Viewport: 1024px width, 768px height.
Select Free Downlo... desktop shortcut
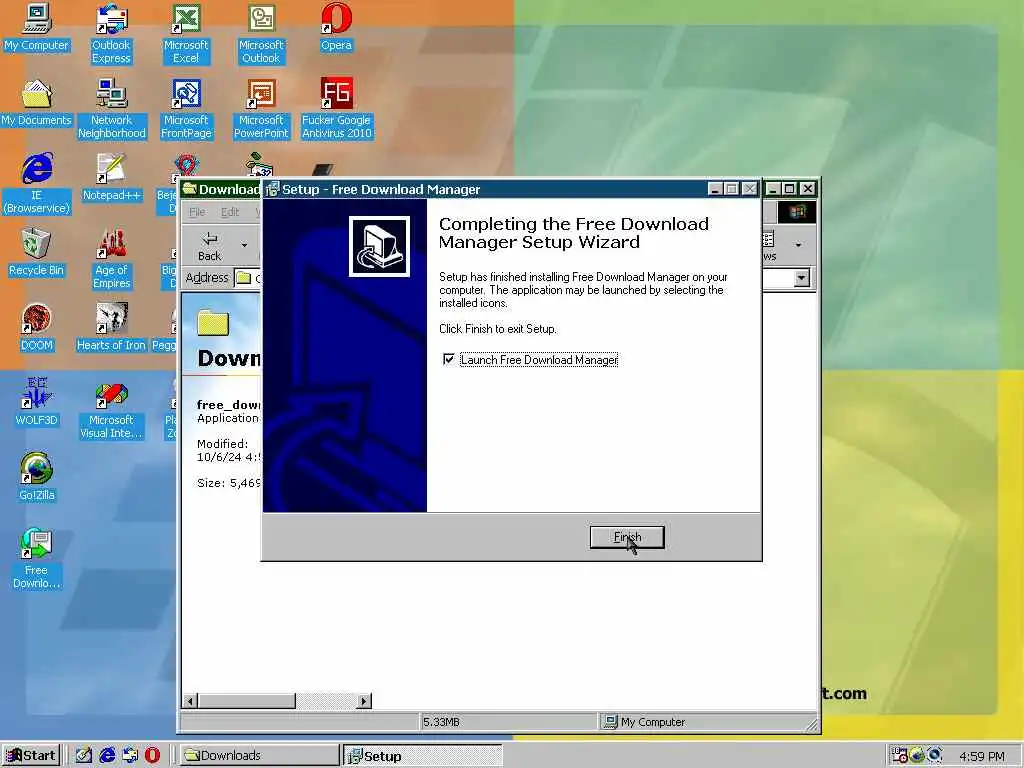click(x=37, y=560)
